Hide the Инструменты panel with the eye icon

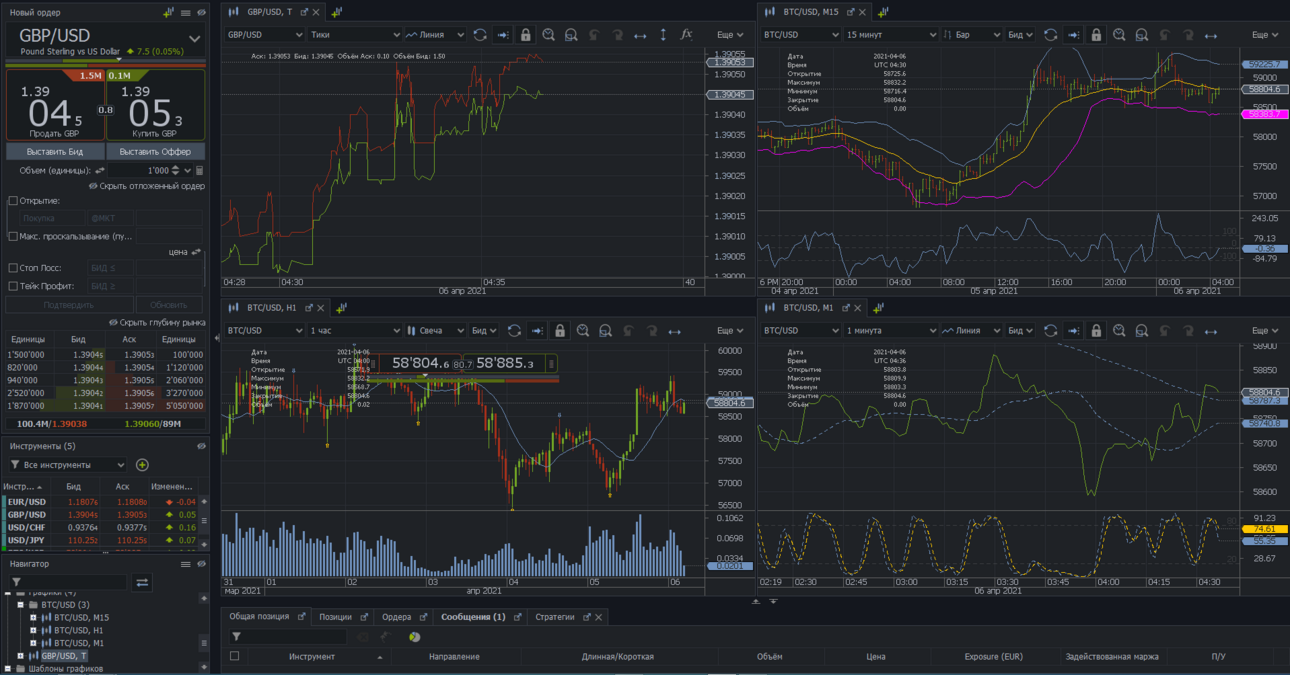(x=201, y=447)
